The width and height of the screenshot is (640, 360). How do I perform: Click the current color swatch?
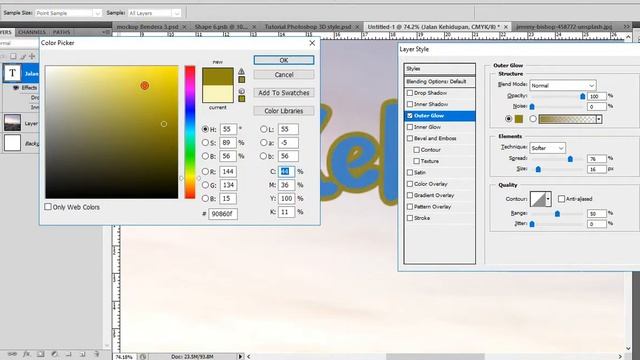218,94
